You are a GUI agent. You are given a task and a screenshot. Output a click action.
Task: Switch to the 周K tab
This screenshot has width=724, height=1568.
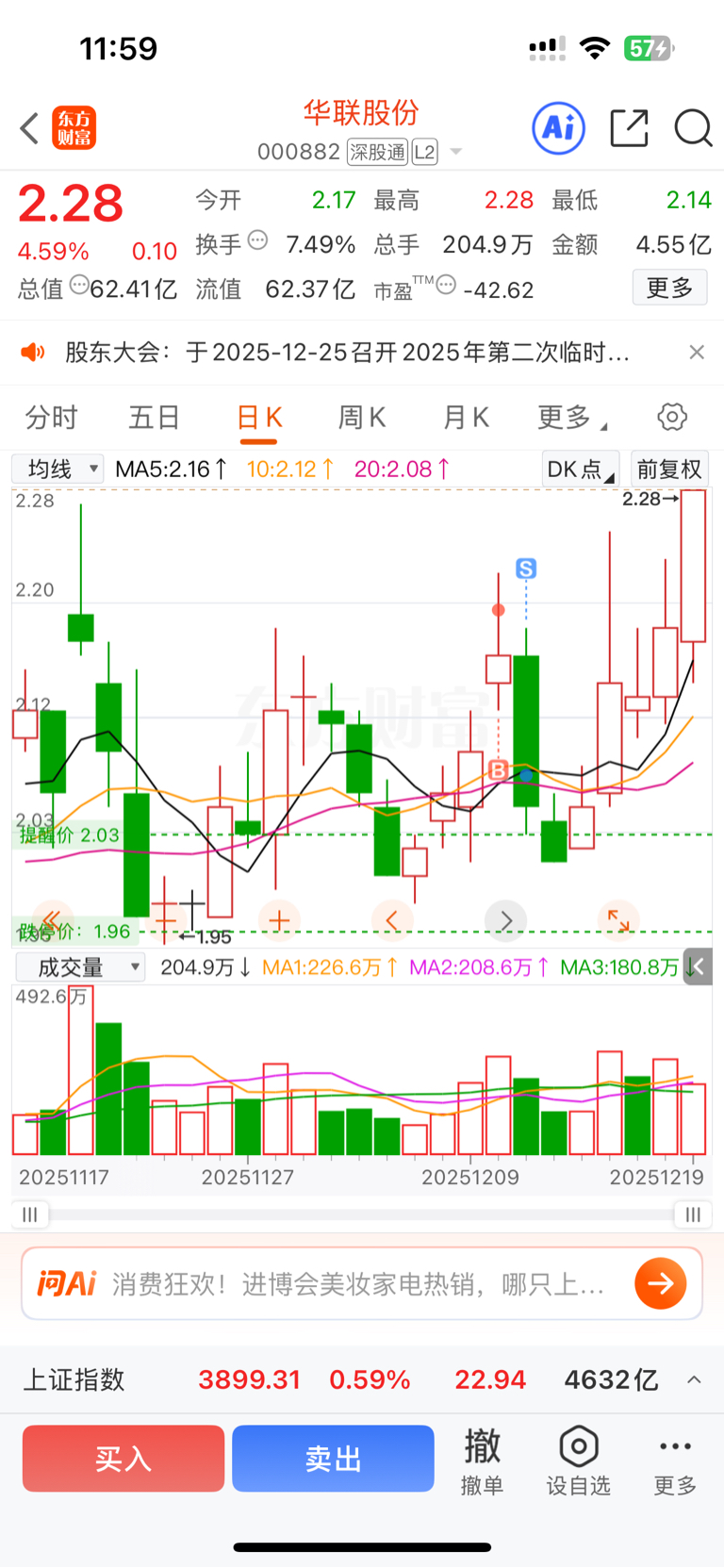362,417
